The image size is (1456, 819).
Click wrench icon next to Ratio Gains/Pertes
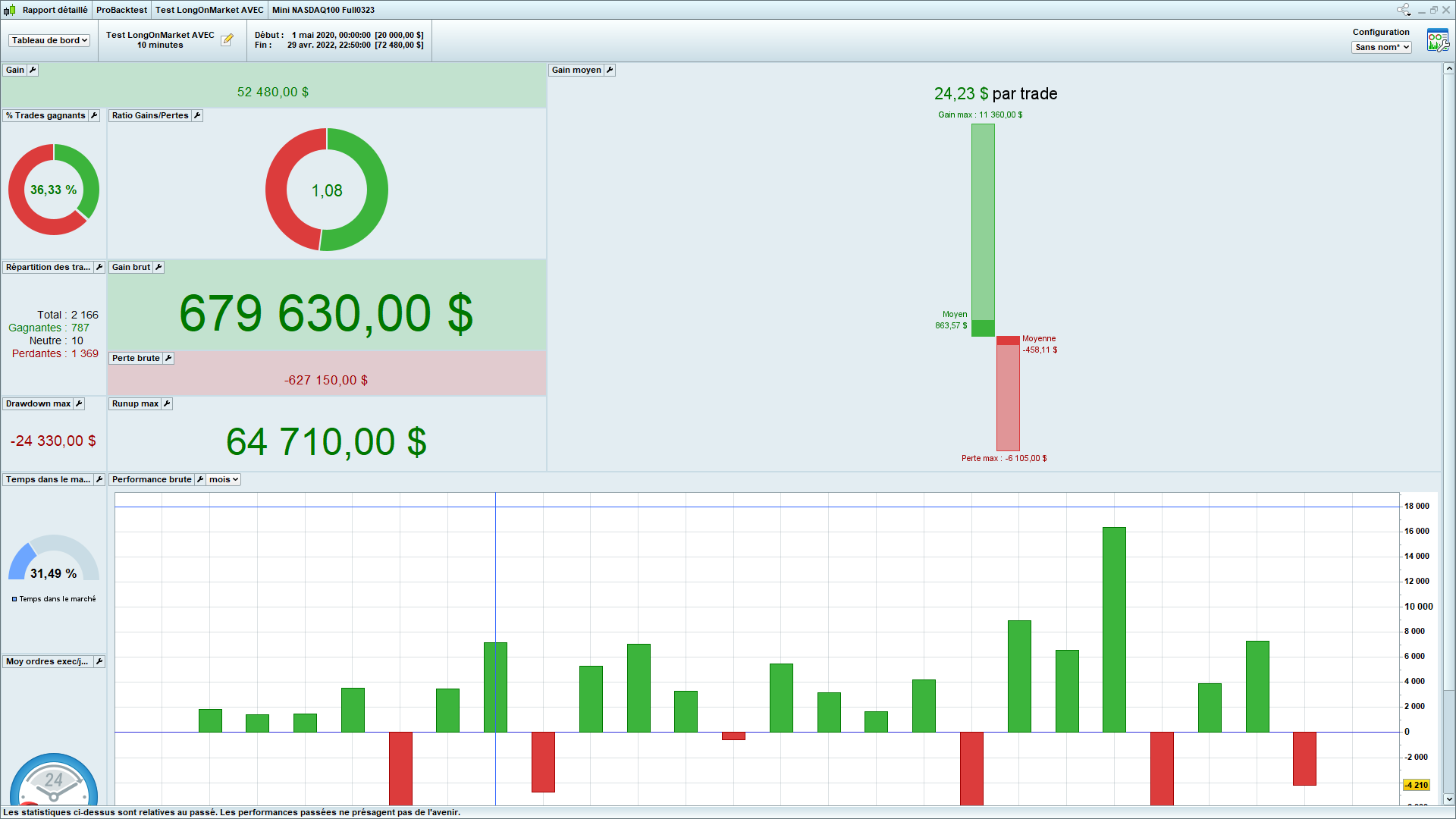197,115
